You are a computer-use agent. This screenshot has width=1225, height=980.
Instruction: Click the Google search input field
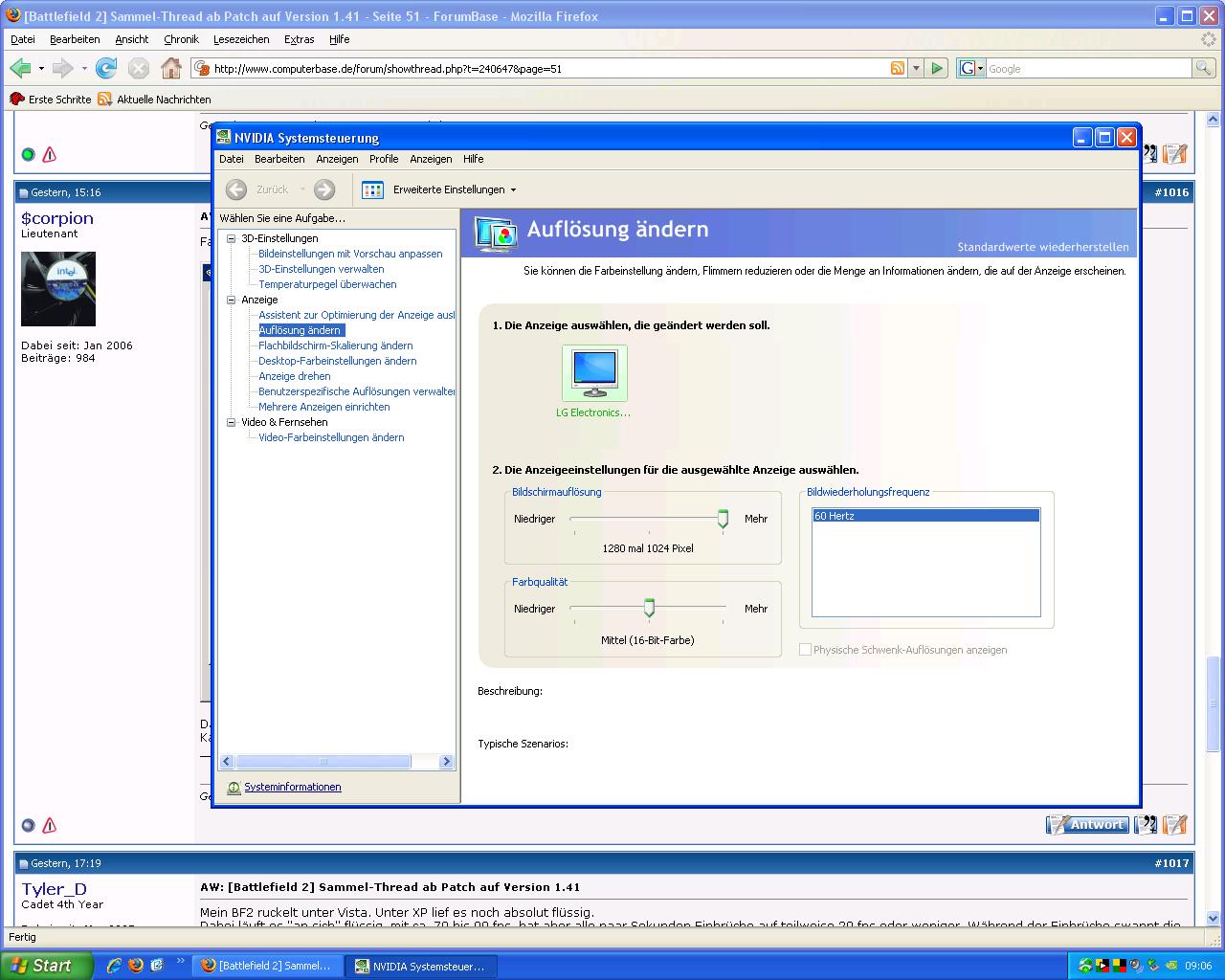pyautogui.click(x=1088, y=69)
